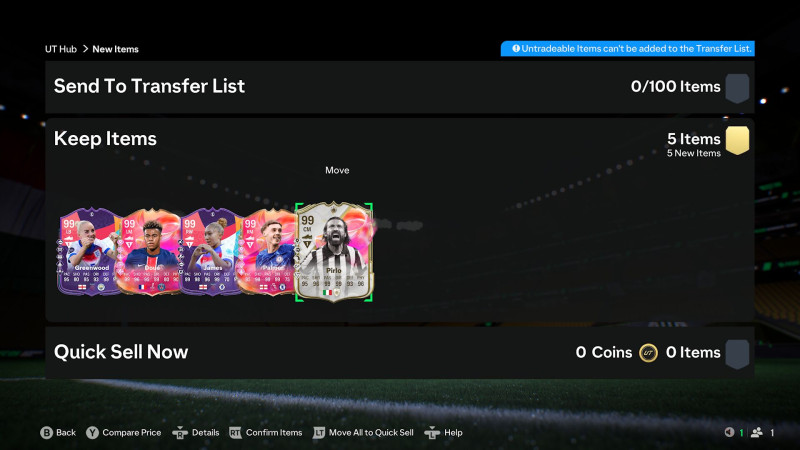
Task: Click the LT Move All icon
Action: pyautogui.click(x=319, y=433)
